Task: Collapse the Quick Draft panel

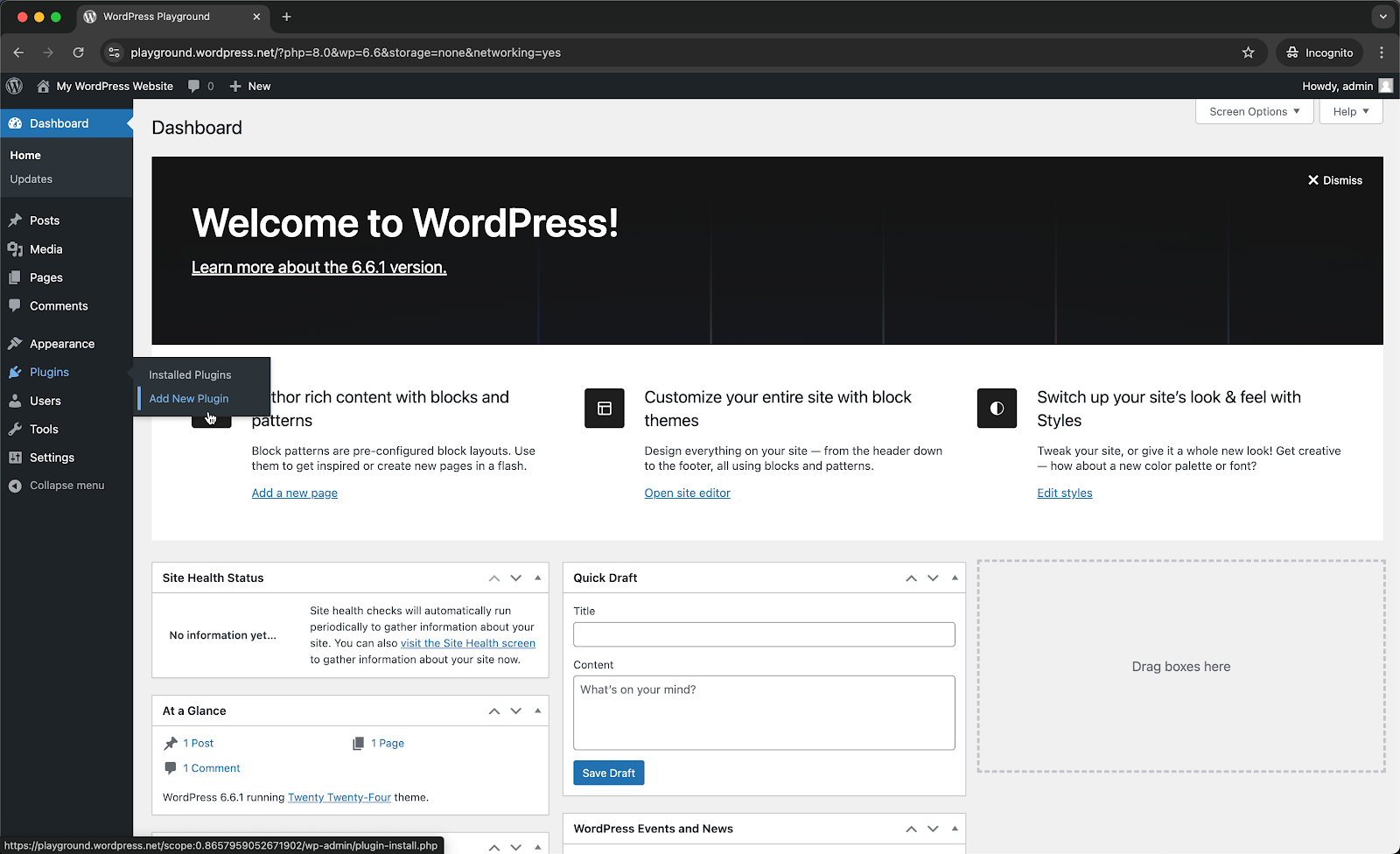Action: point(954,577)
